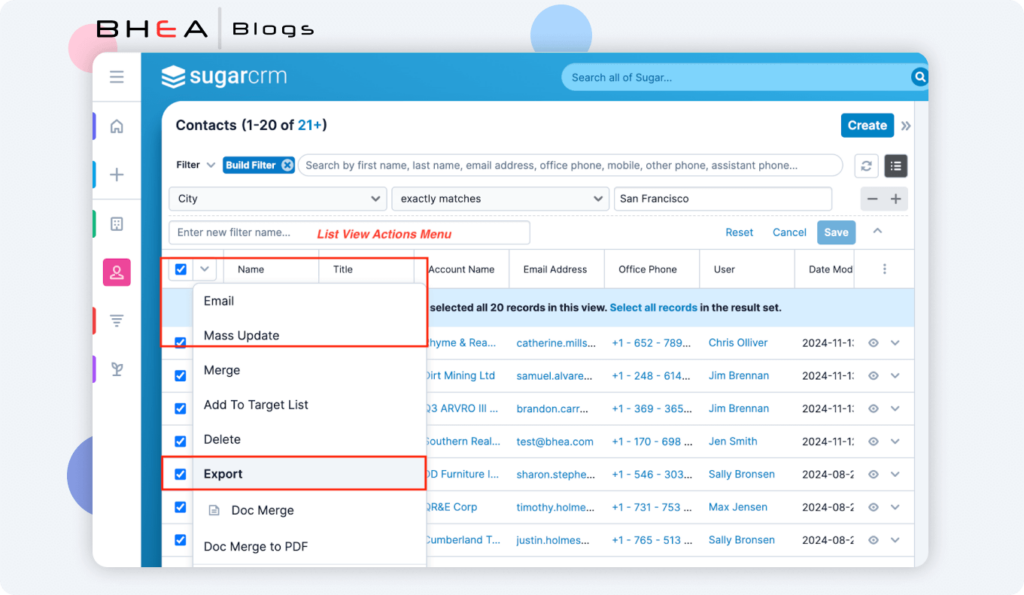Uncheck the brandon.carr row checkbox

click(x=181, y=408)
